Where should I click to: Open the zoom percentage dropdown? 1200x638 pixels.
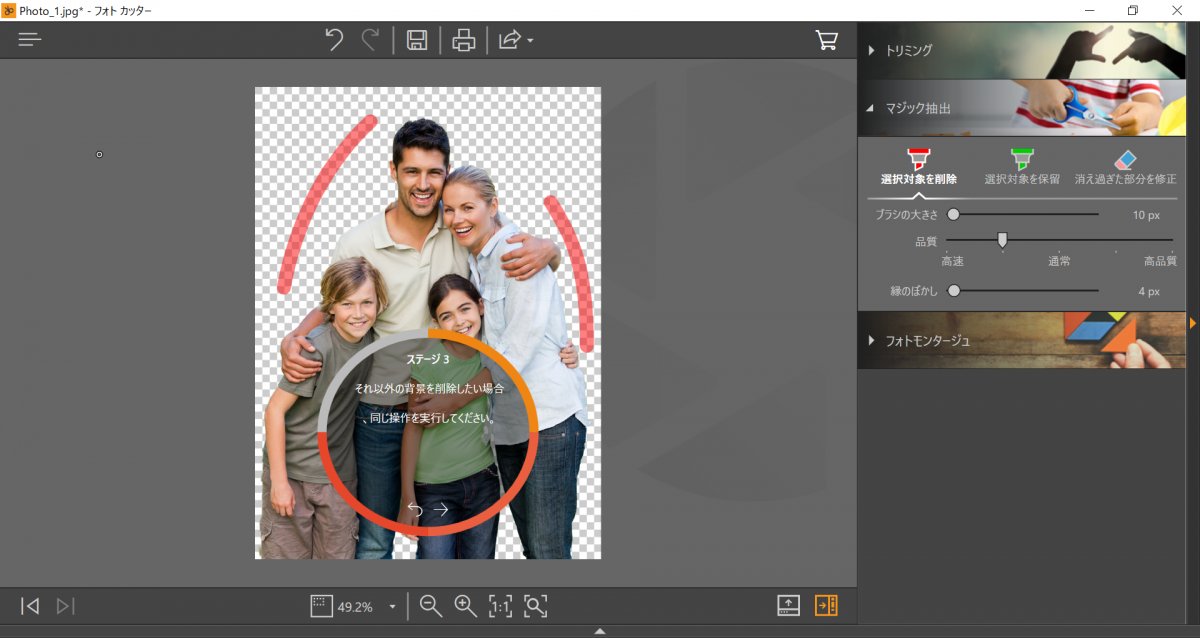[392, 606]
